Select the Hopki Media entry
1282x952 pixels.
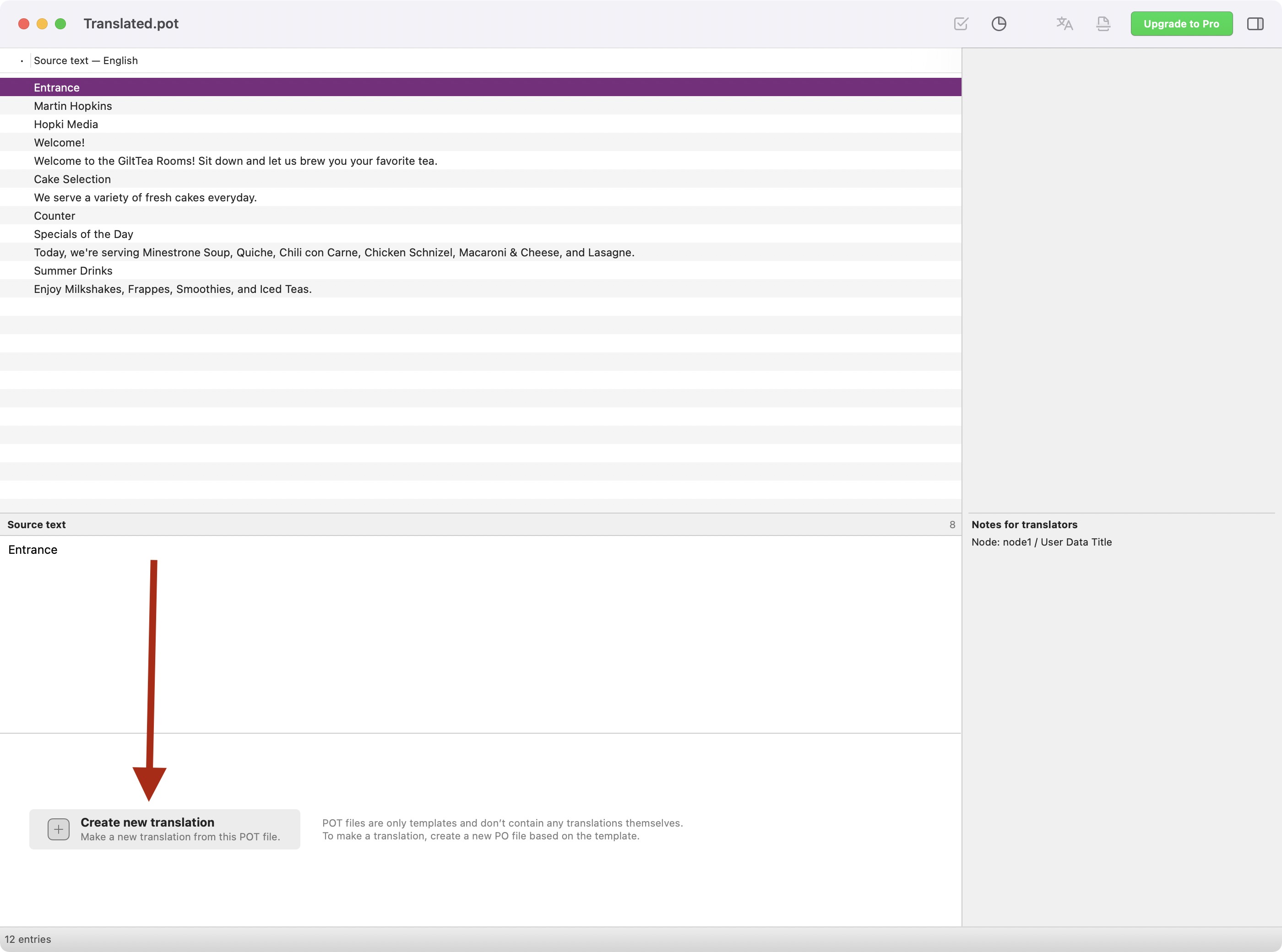click(x=66, y=124)
